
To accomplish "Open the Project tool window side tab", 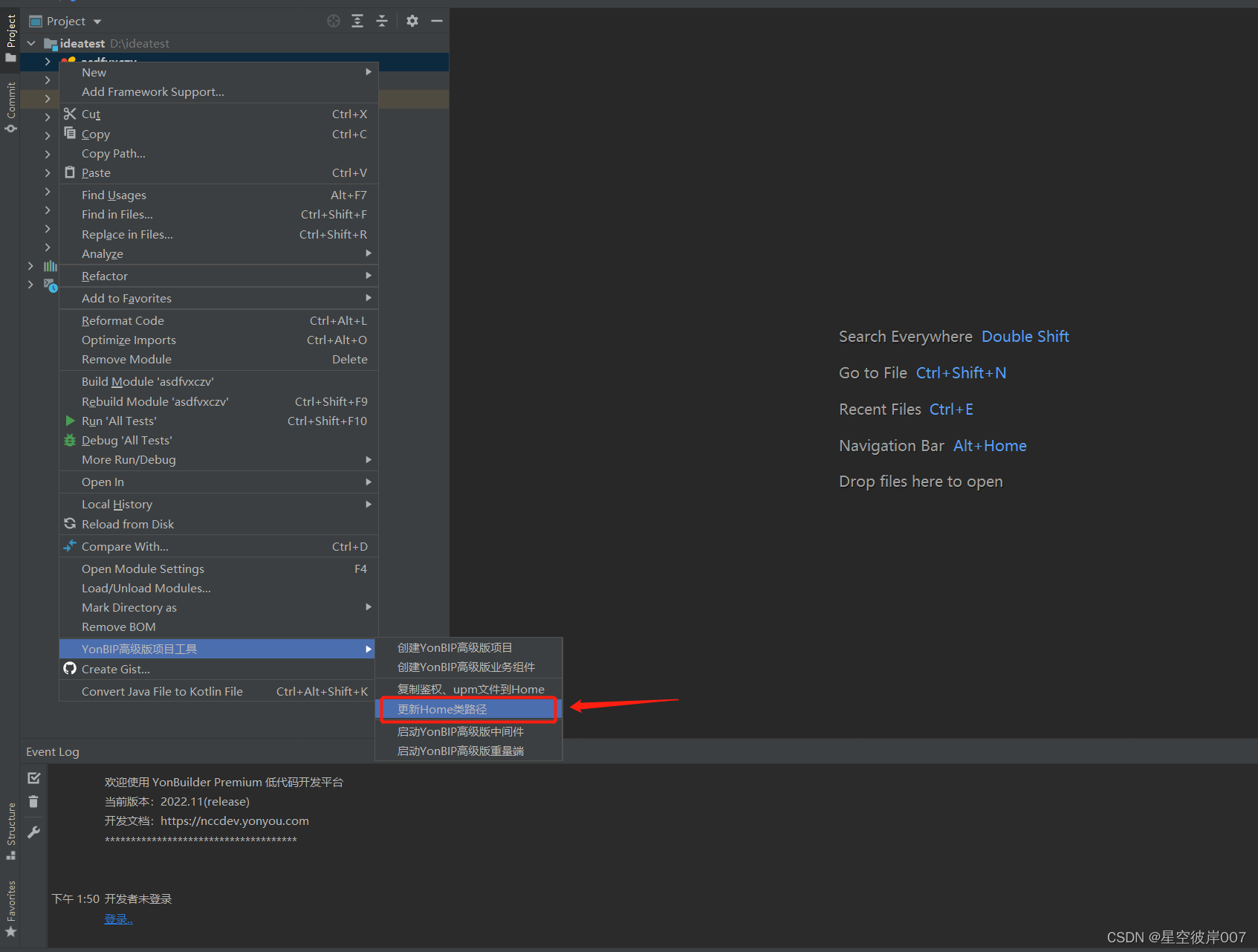I will 10,39.
